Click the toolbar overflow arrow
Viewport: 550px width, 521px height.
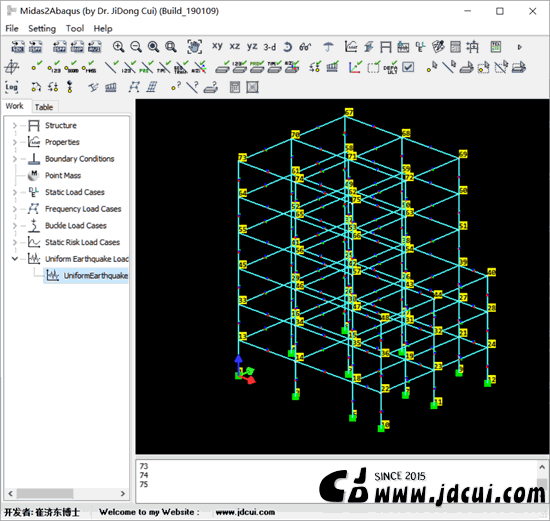(519, 47)
